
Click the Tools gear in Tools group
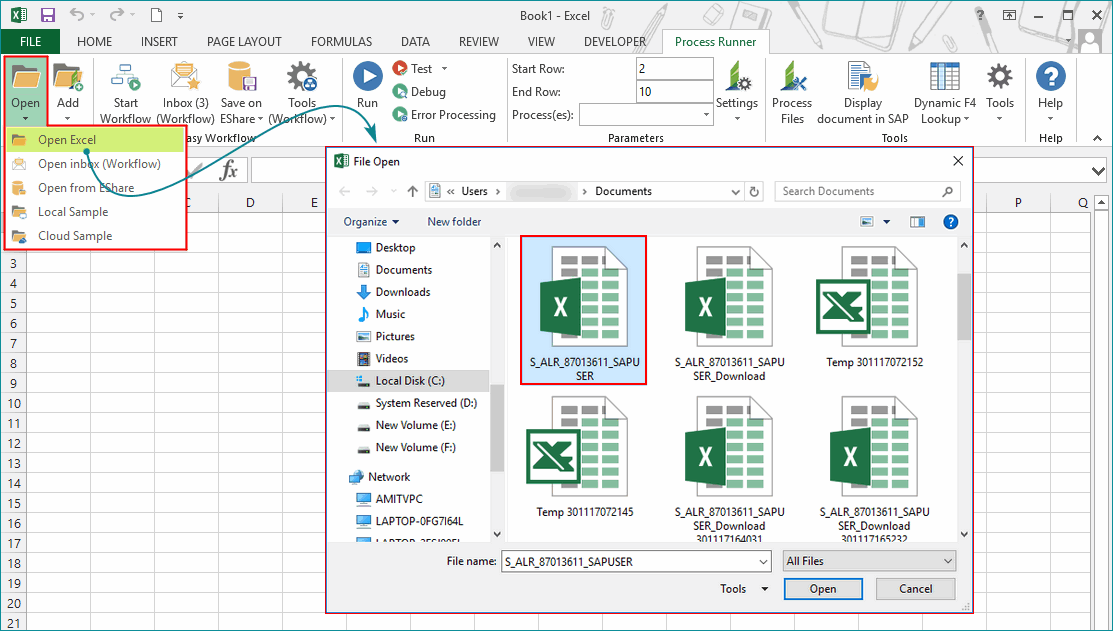tap(999, 77)
